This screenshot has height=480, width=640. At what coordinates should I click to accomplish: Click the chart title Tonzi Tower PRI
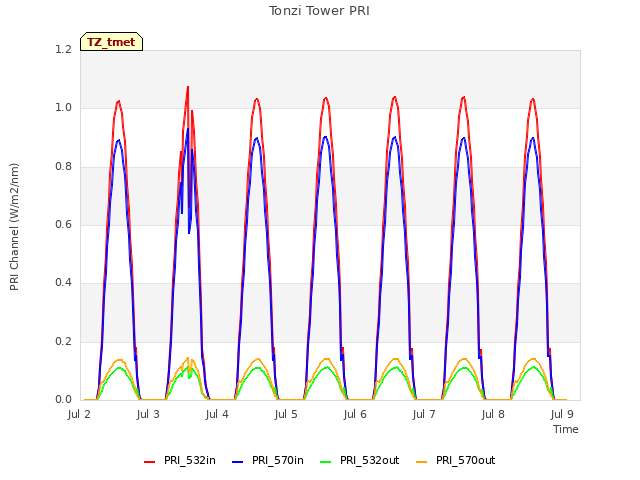pos(319,11)
